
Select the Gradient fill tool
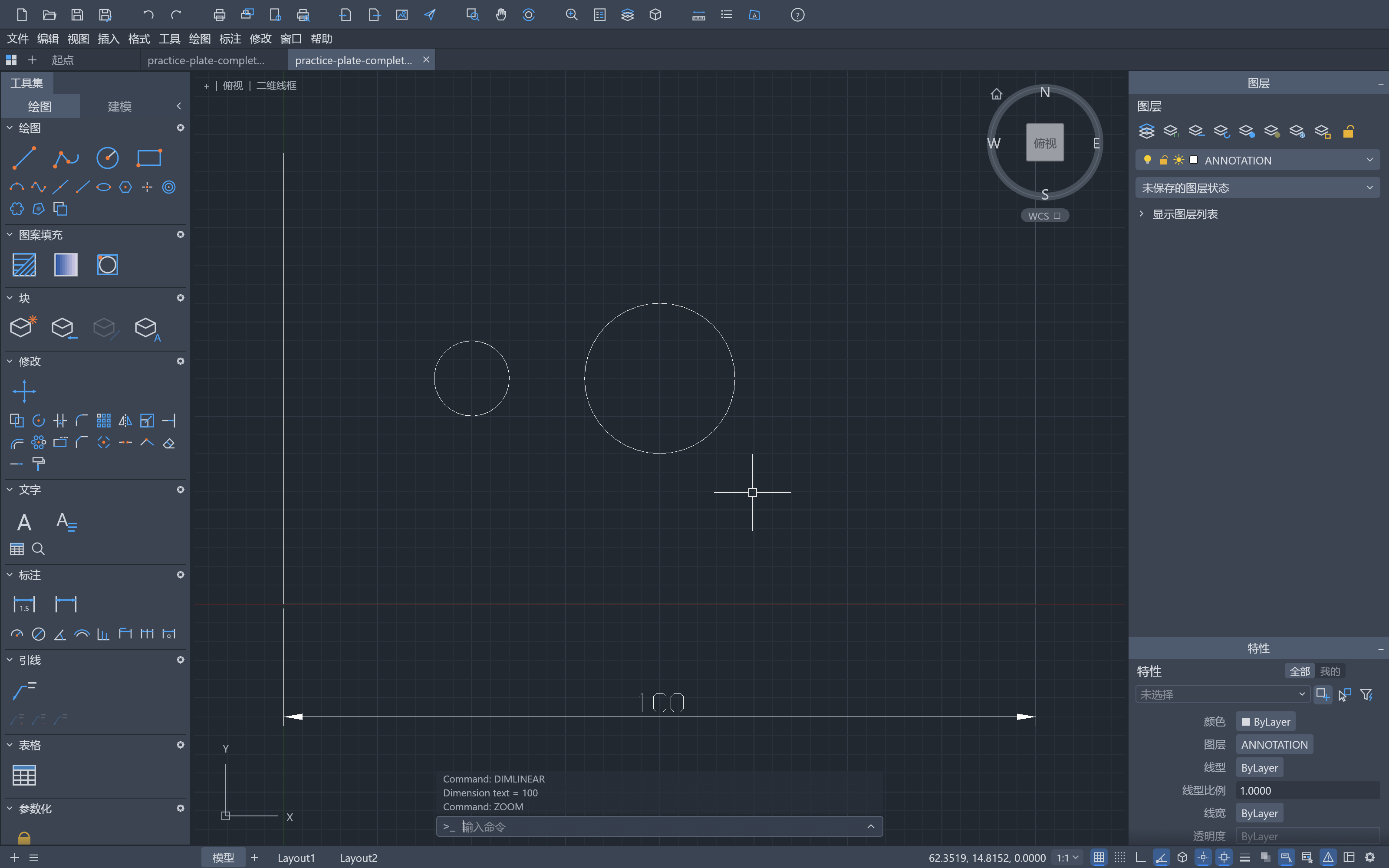point(66,265)
